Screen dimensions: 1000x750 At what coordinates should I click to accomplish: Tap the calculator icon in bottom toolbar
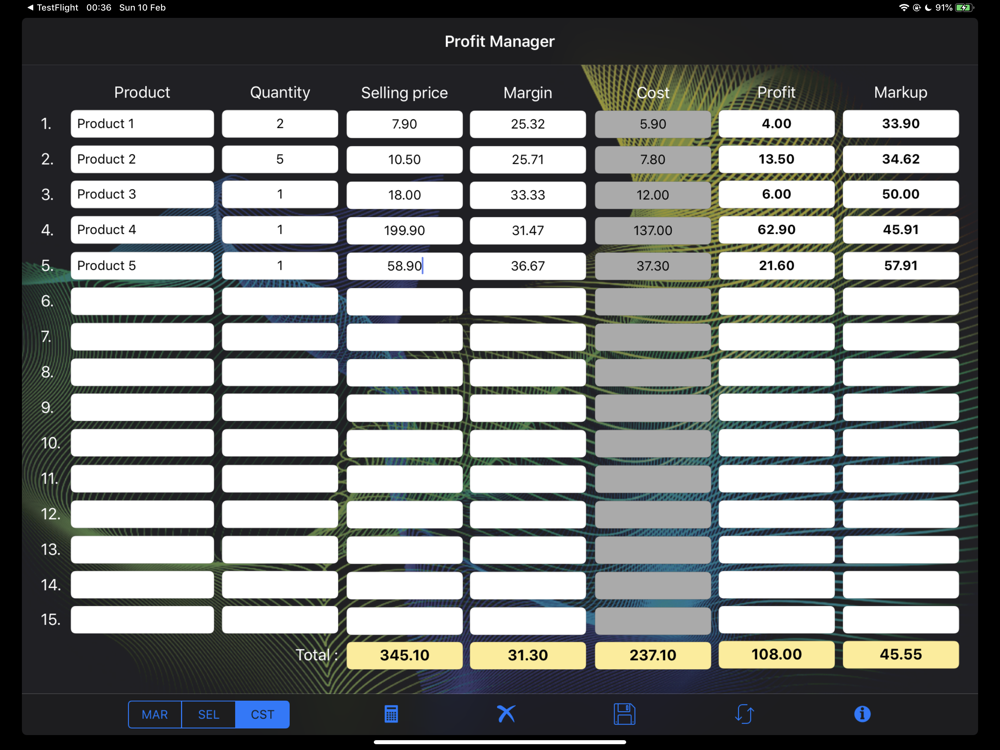click(x=391, y=714)
